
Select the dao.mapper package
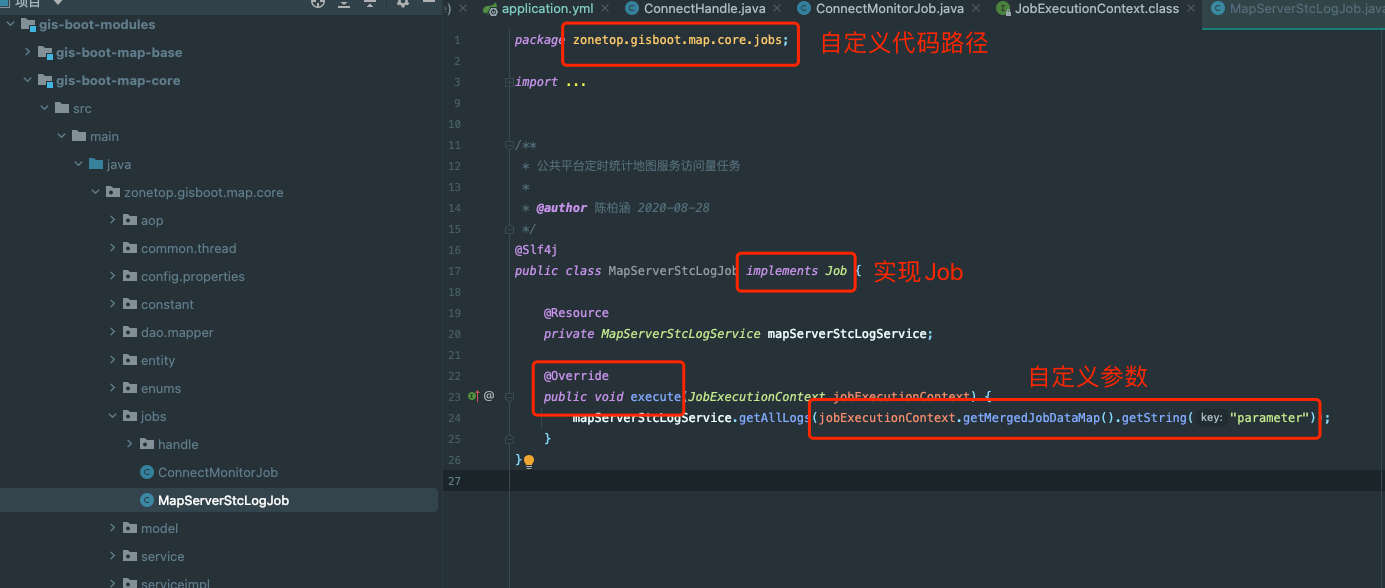tap(177, 332)
